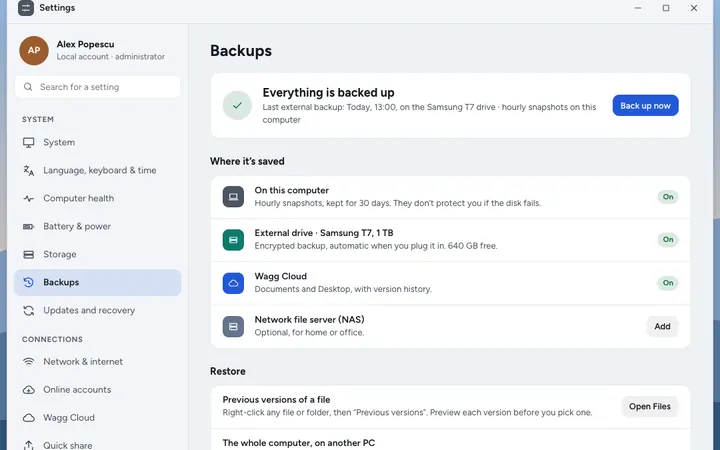Click the Where it's saved heading
The image size is (720, 450).
point(247,161)
